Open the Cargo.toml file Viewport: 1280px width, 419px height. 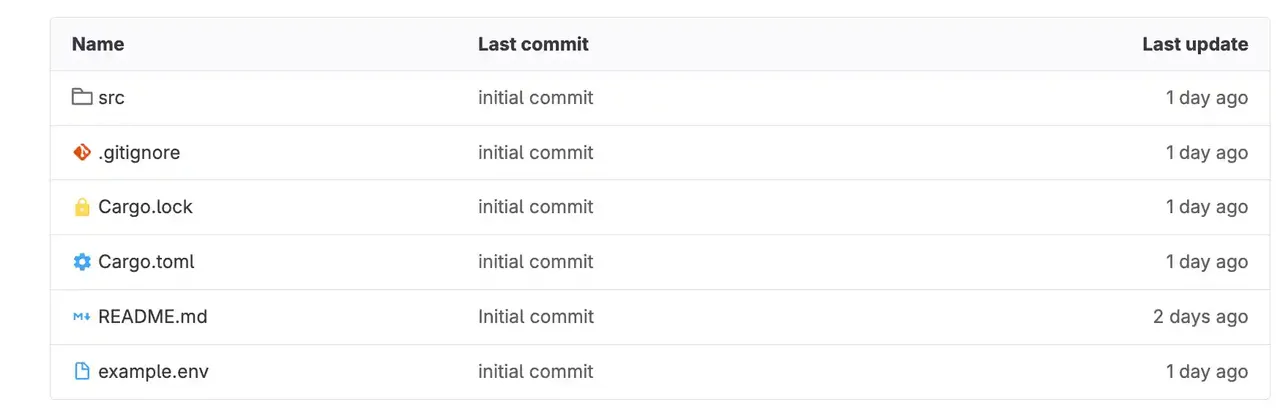146,262
